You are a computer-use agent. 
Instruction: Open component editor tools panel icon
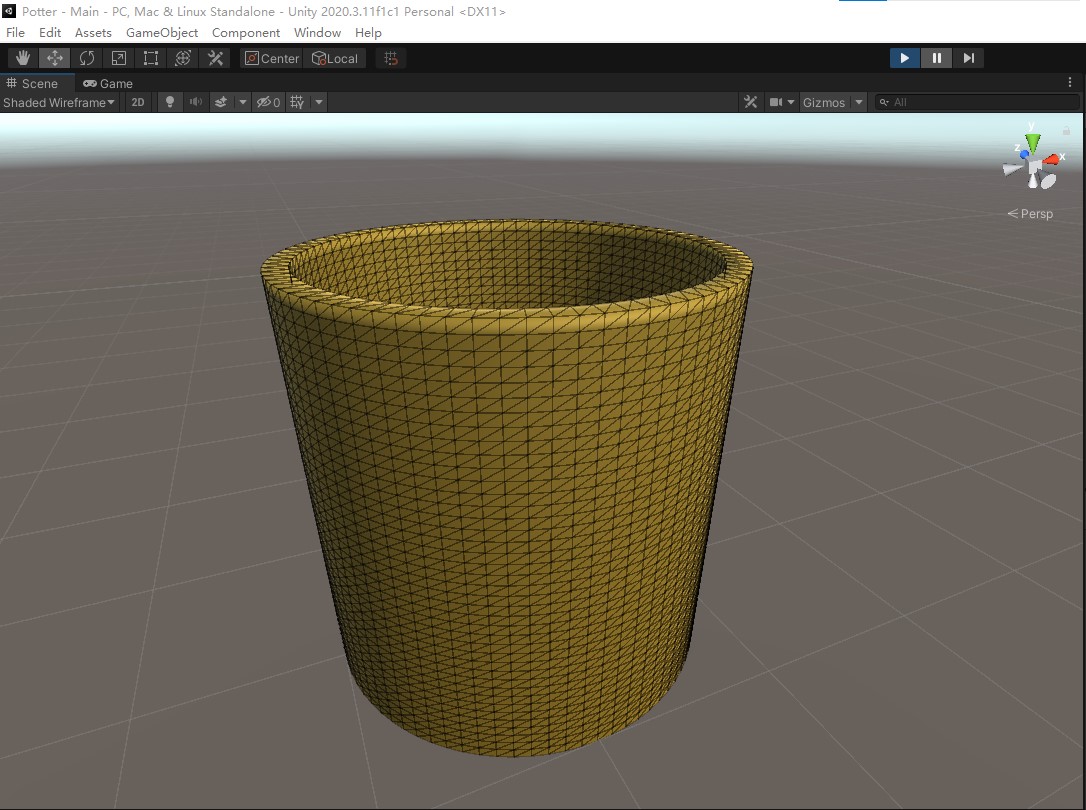click(750, 102)
